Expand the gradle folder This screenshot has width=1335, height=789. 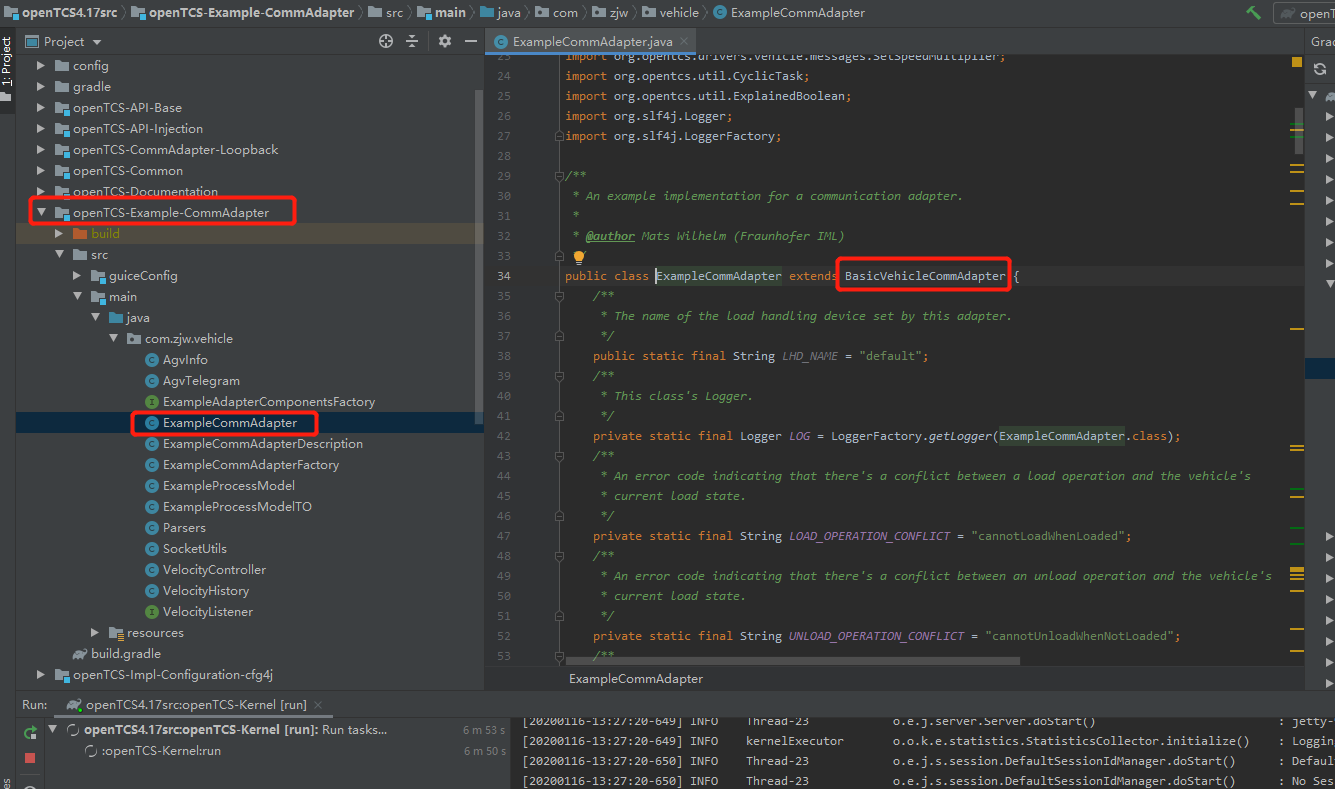tap(41, 86)
